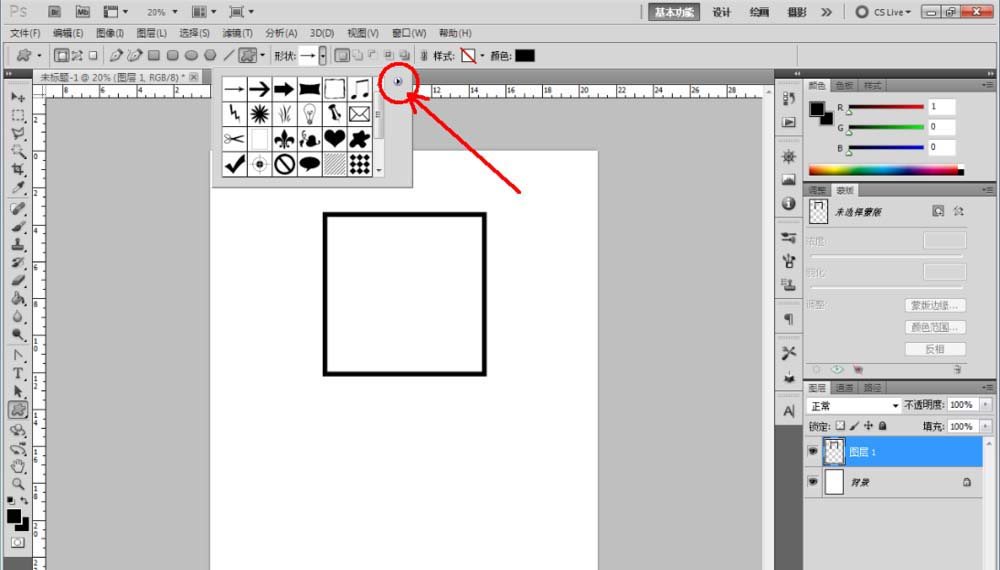Viewport: 1000px width, 570px height.
Task: Pick the light bulb custom shape
Action: (309, 113)
